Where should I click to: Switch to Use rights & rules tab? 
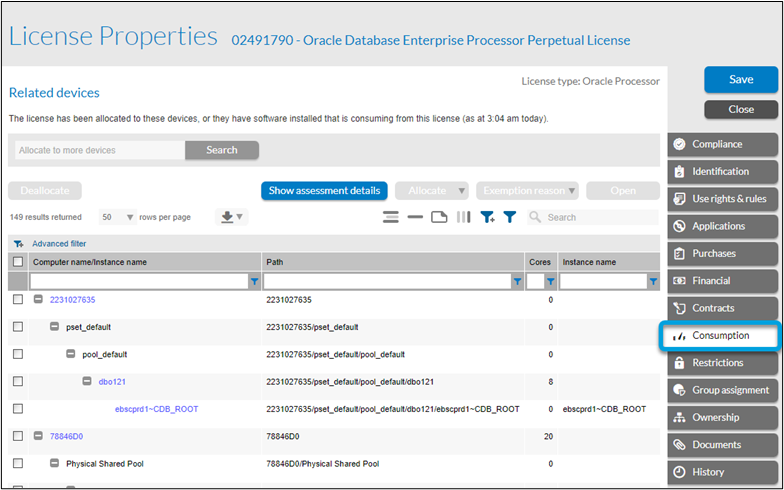click(x=722, y=199)
